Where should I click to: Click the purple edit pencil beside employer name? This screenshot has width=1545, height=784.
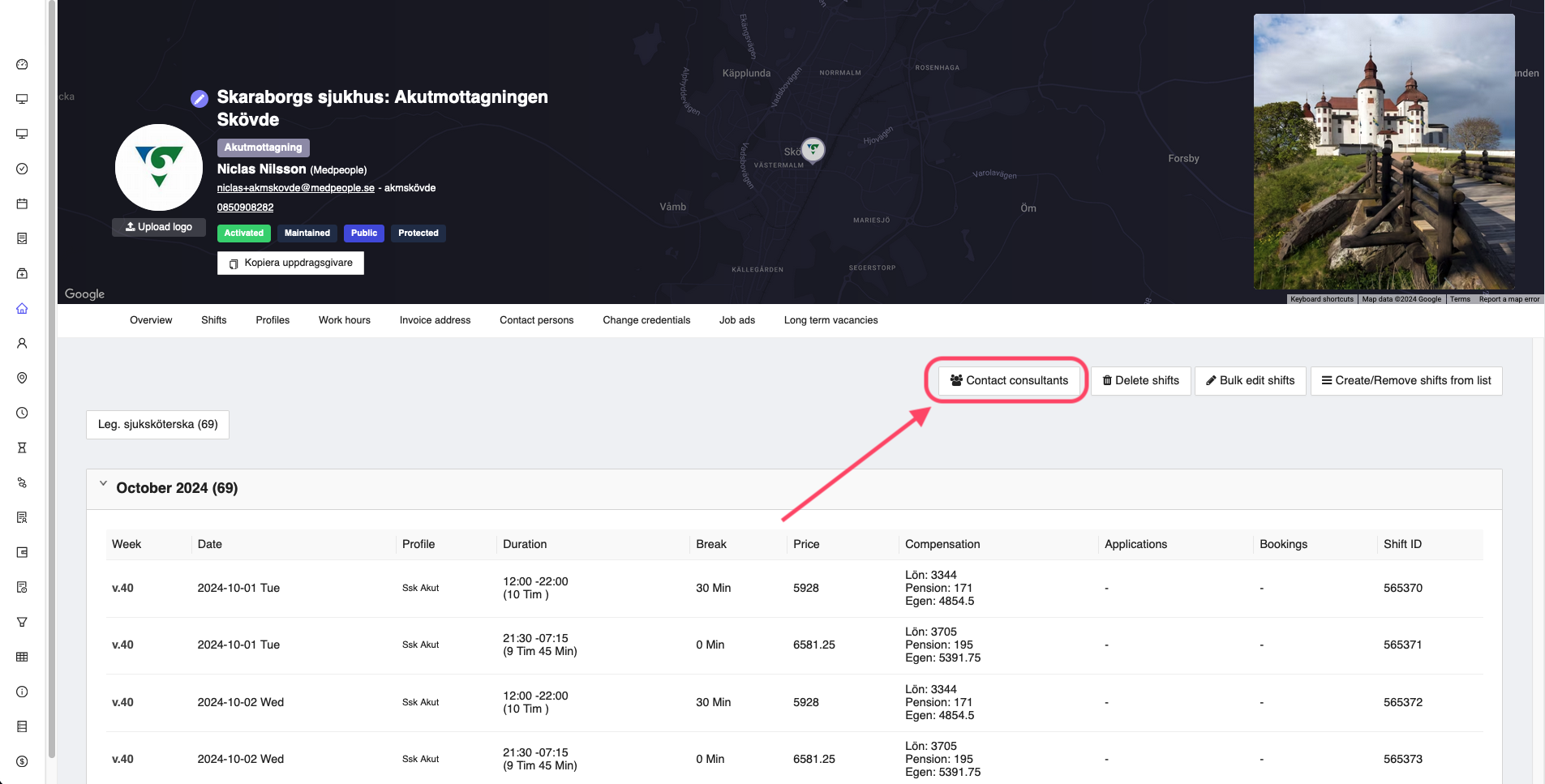point(199,99)
